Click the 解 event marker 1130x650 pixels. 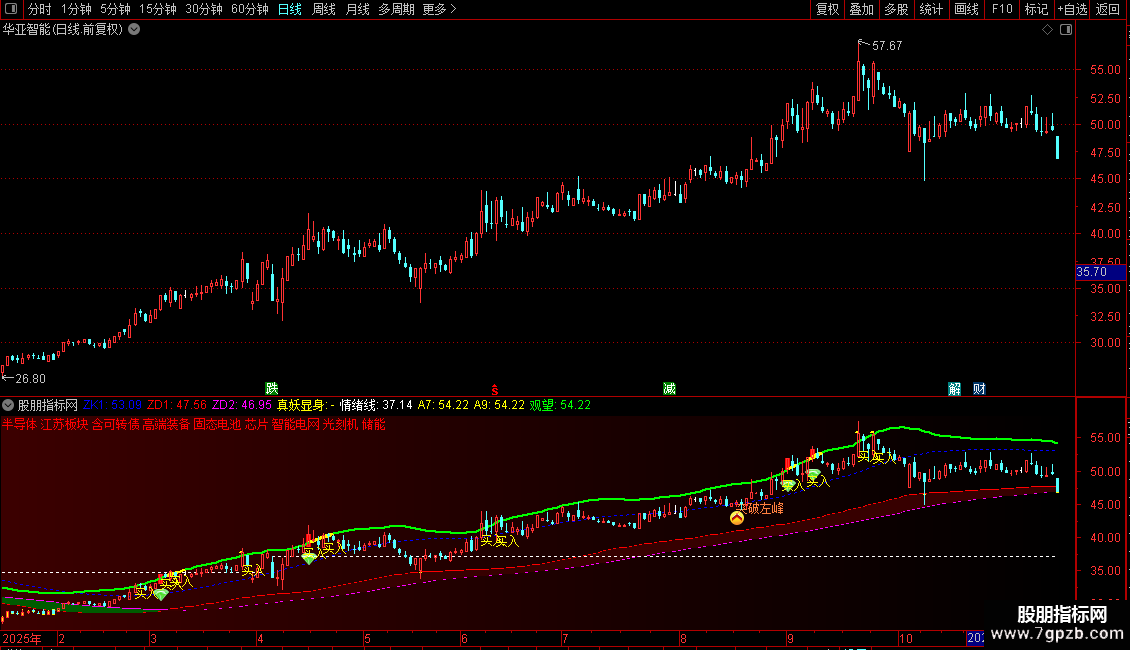(955, 389)
